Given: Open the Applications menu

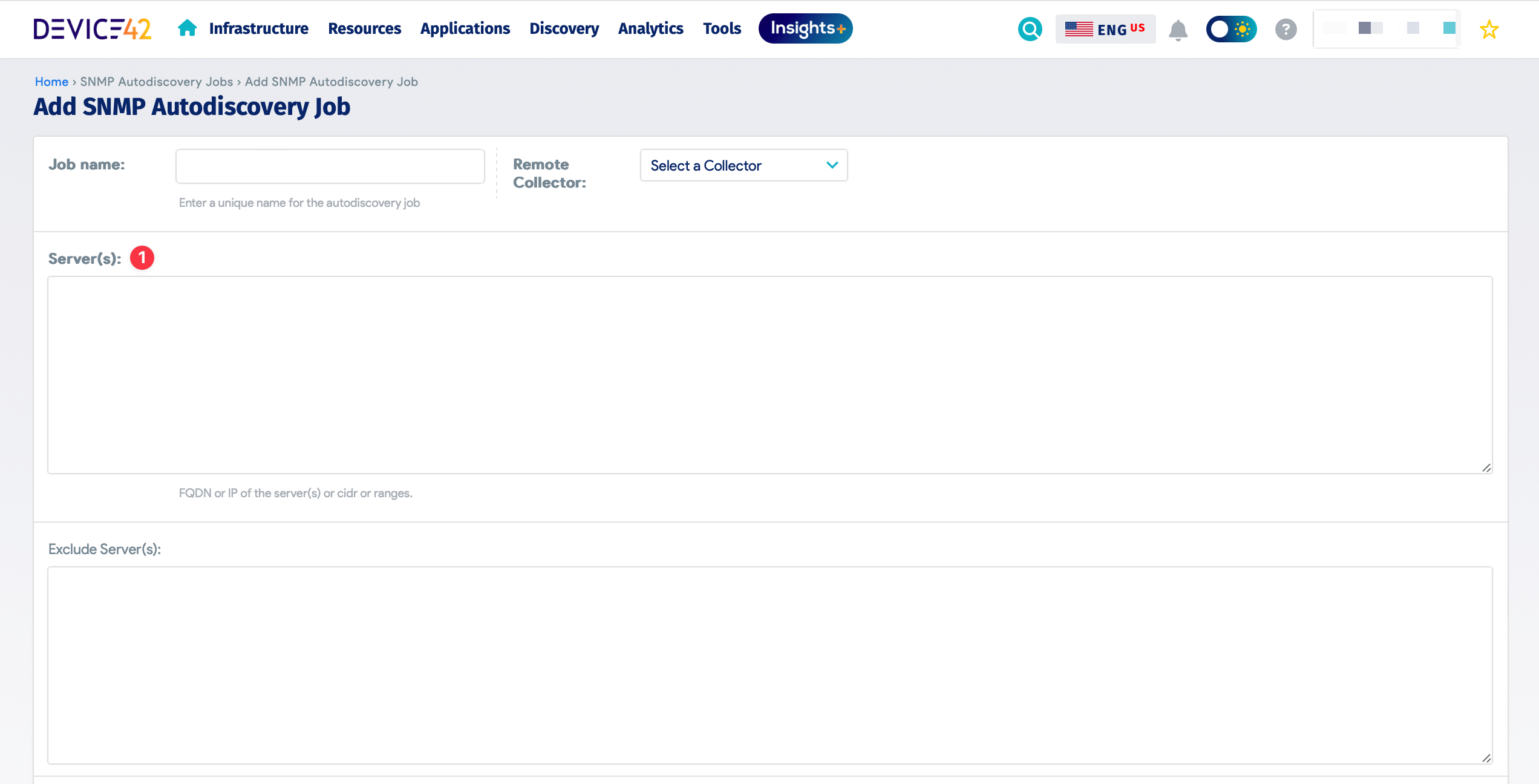Looking at the screenshot, I should (x=465, y=28).
